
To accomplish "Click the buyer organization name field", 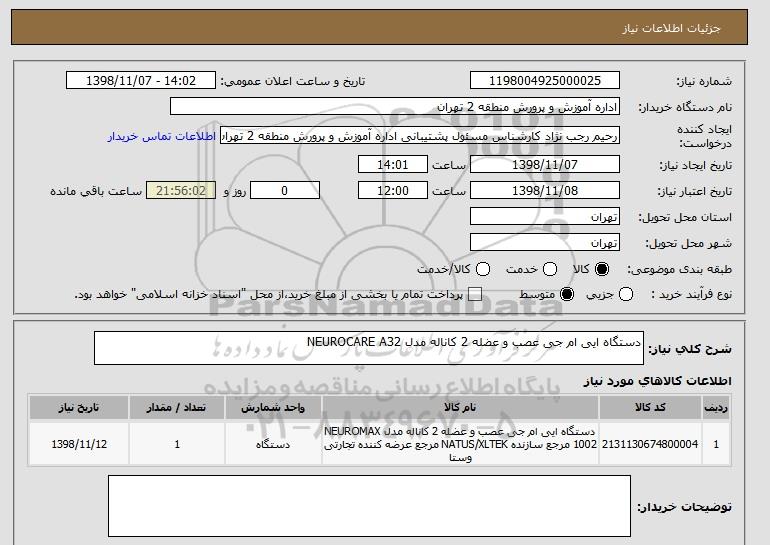I will coord(395,107).
